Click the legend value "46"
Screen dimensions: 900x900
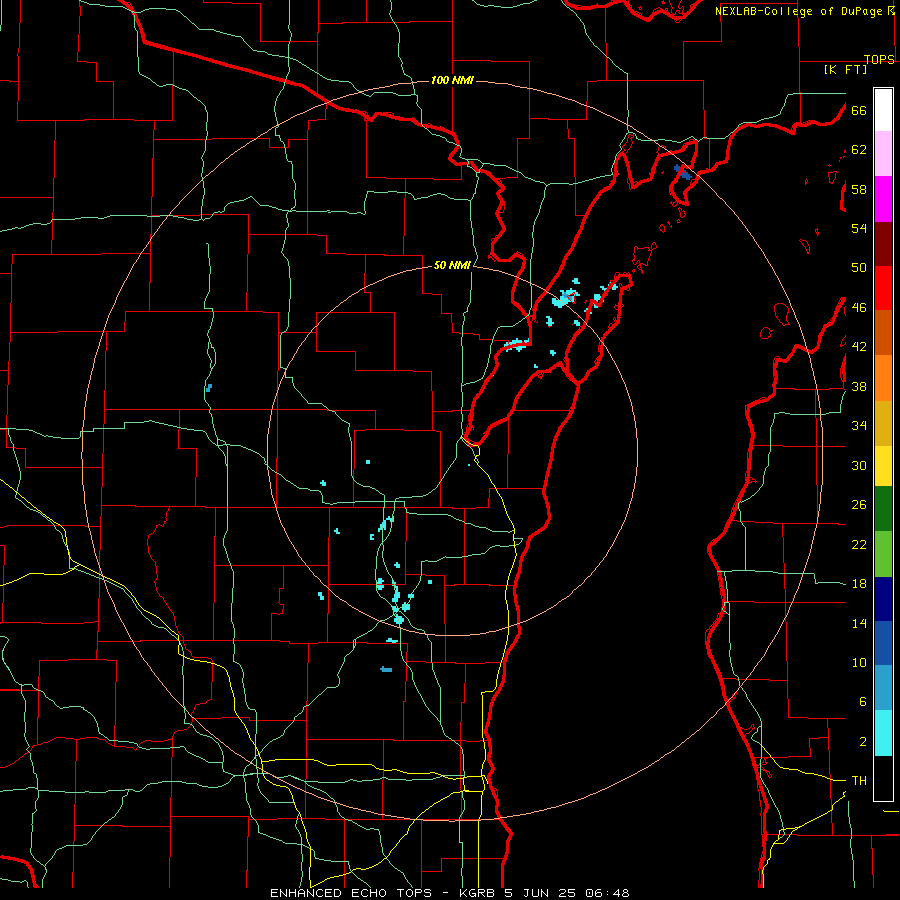(859, 308)
